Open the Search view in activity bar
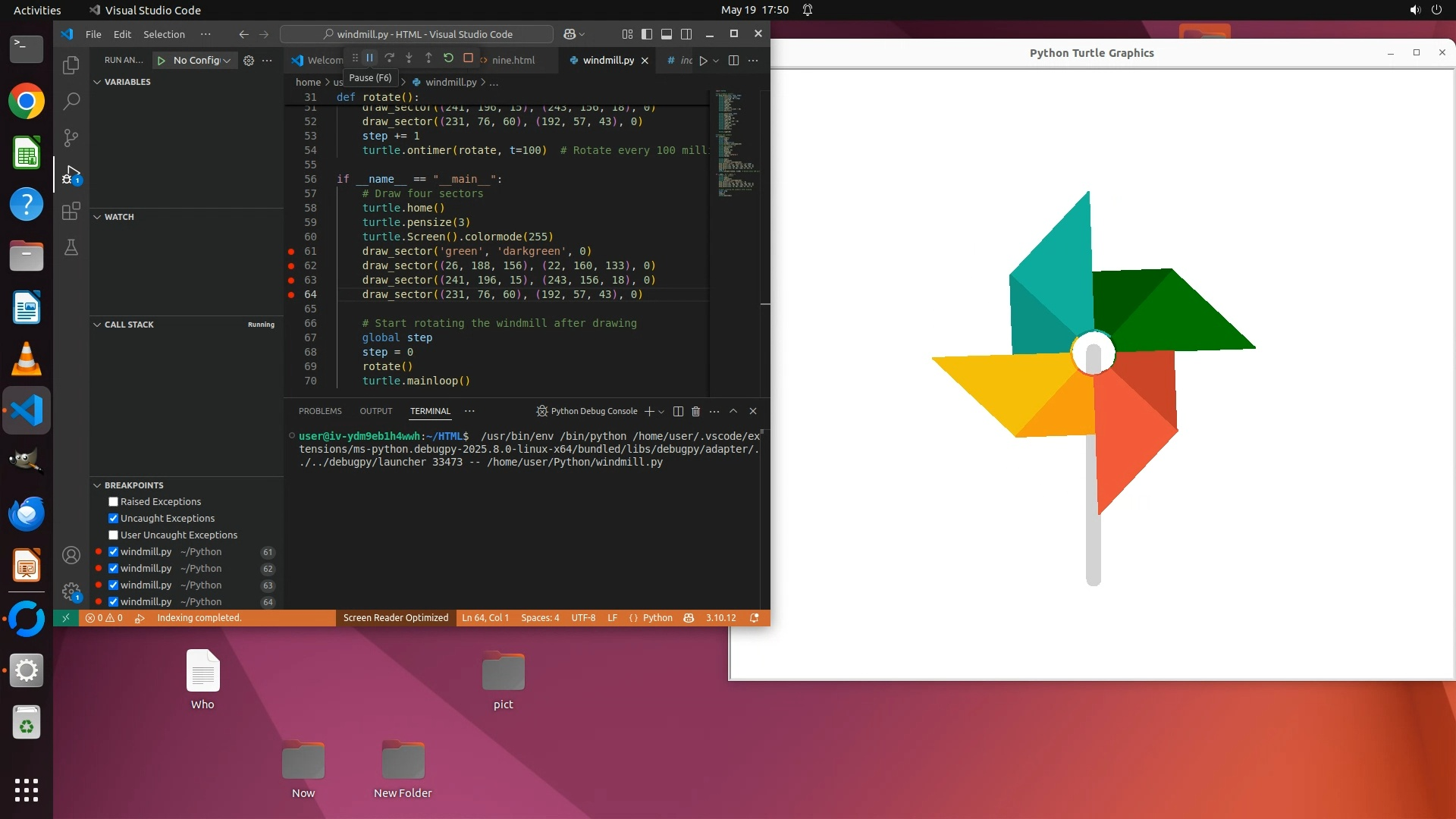Image resolution: width=1456 pixels, height=819 pixels. 71,101
